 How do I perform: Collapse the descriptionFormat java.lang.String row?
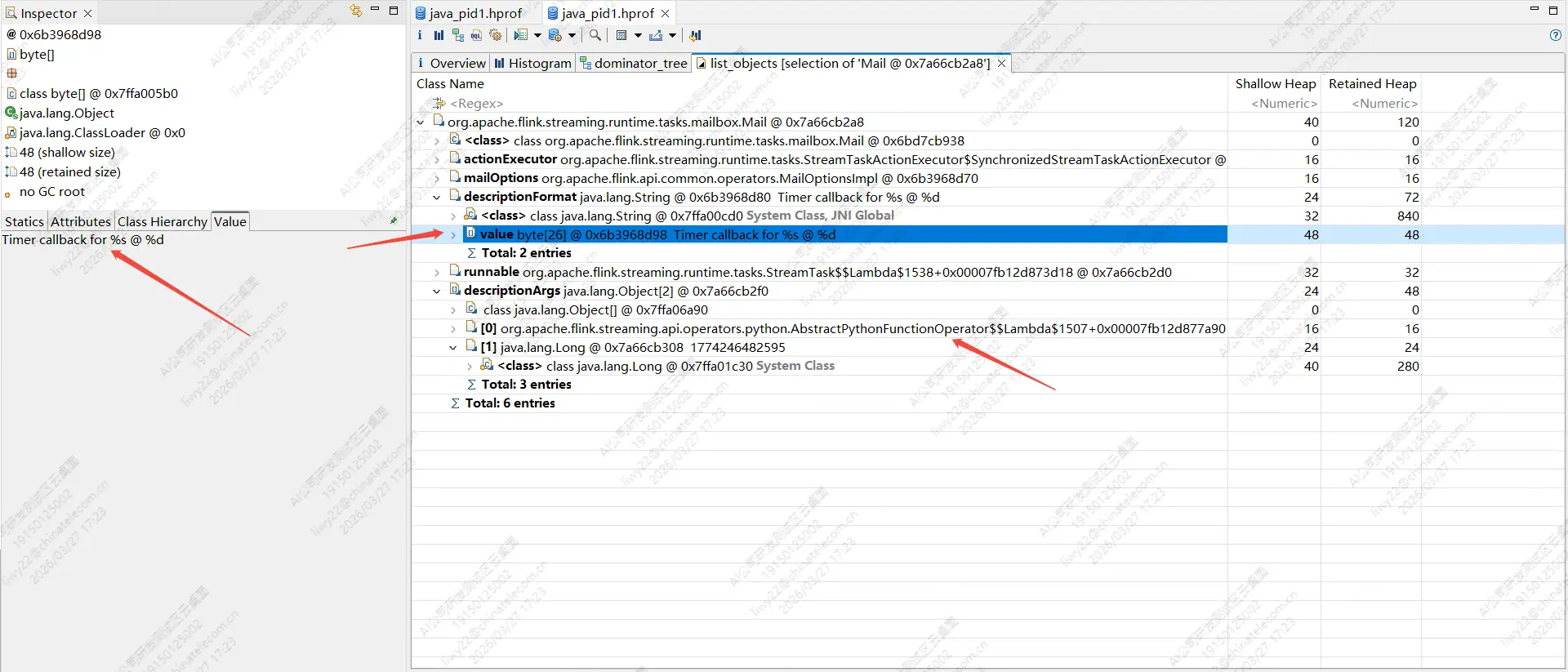(x=437, y=198)
